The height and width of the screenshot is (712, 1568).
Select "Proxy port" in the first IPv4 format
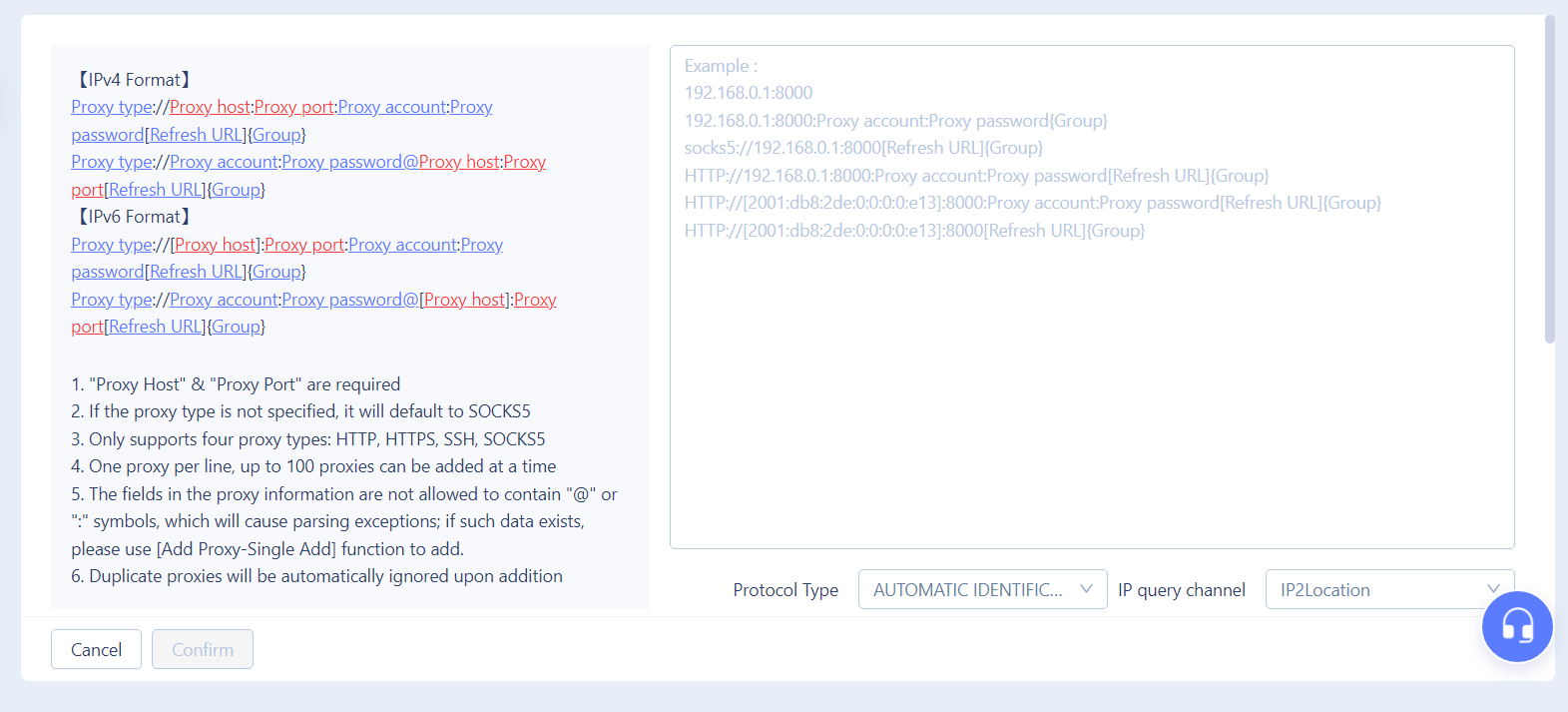[x=293, y=108]
